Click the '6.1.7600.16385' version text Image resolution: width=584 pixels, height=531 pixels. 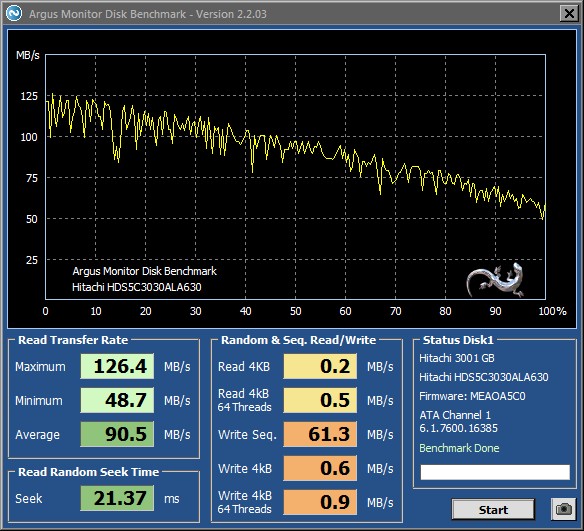[x=458, y=428]
